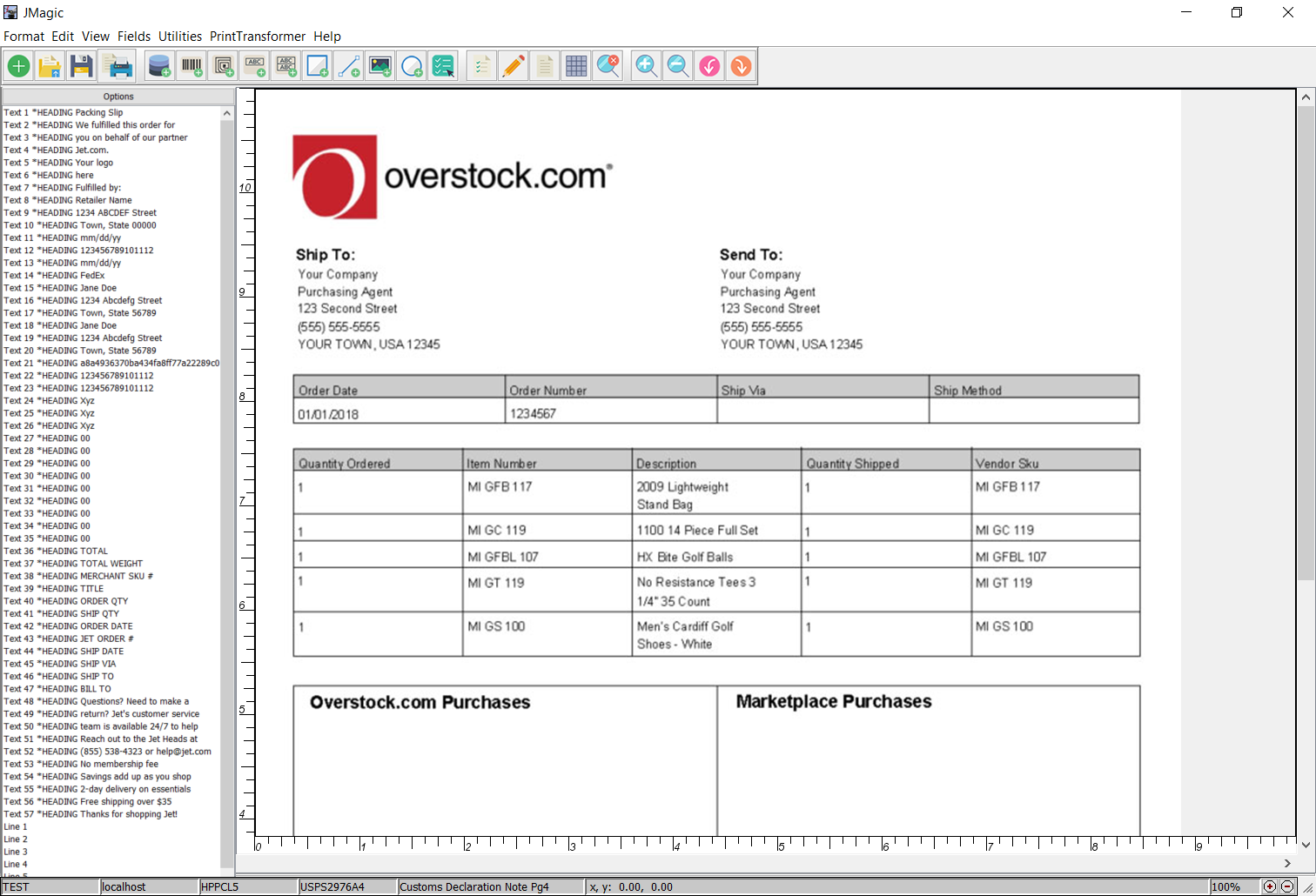The height and width of the screenshot is (896, 1316).
Task: Click the 'Ship To:' heading on canvas
Action: [x=326, y=255]
